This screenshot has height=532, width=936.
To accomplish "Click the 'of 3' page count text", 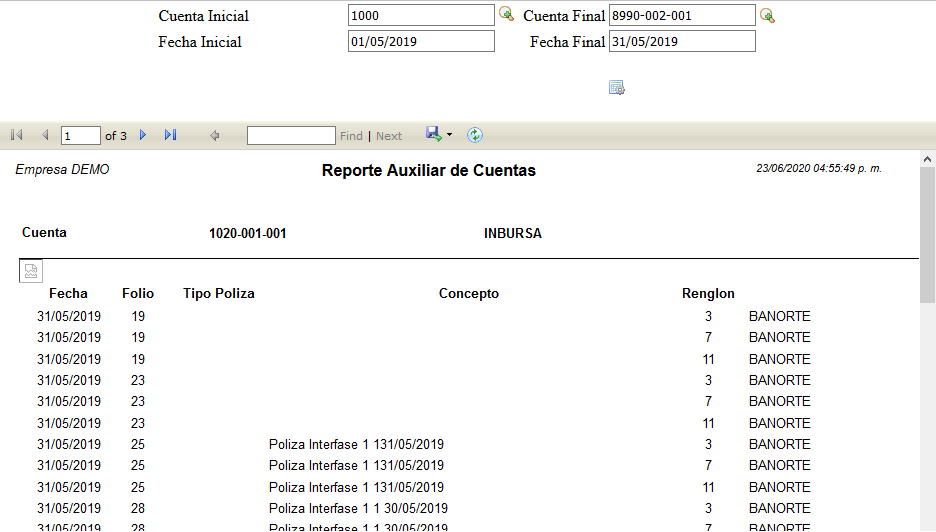I will coord(116,136).
